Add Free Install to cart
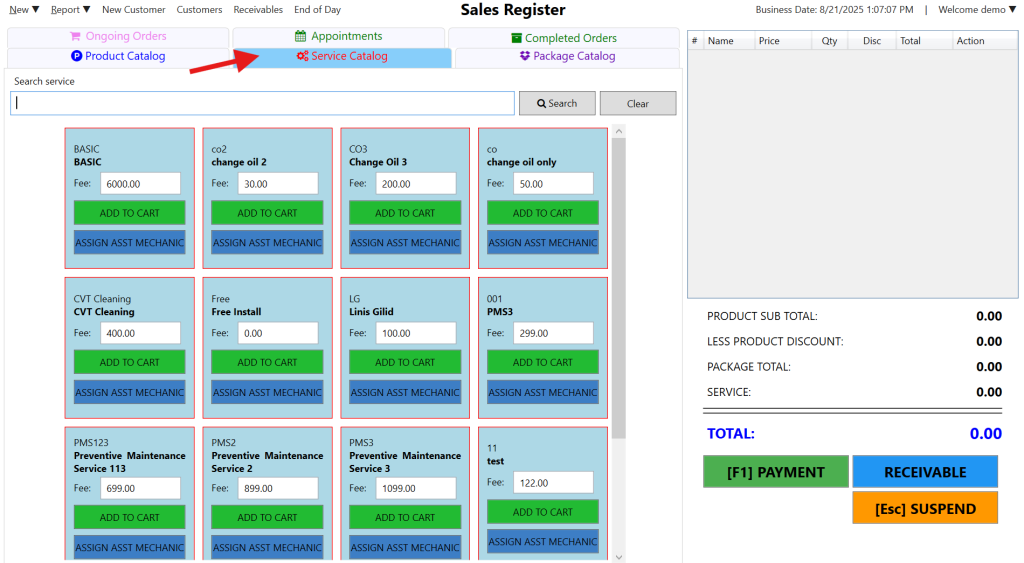Image resolution: width=1024 pixels, height=563 pixels. click(x=267, y=362)
